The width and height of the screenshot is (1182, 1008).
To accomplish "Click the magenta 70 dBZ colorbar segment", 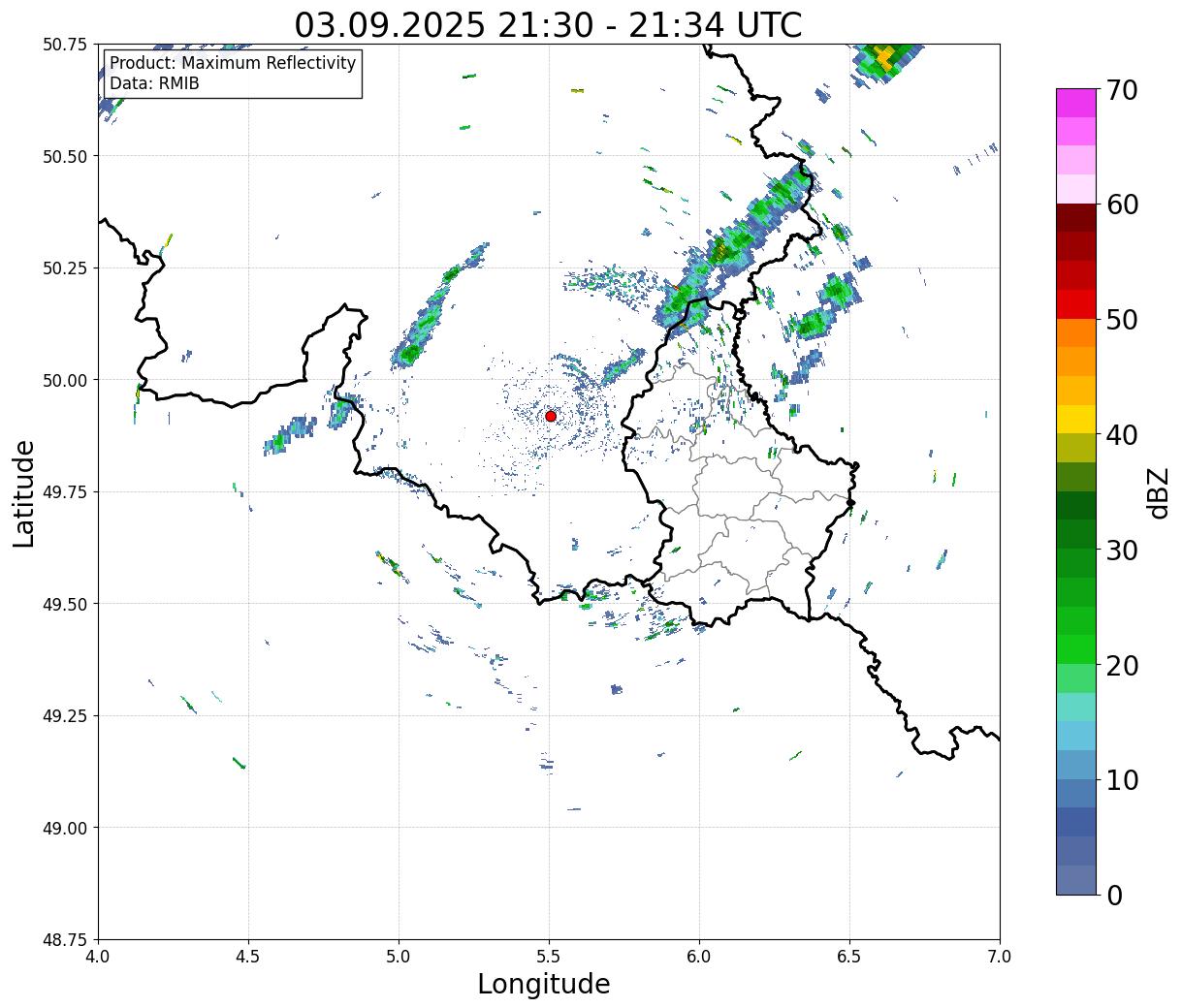I will 1076,103.
